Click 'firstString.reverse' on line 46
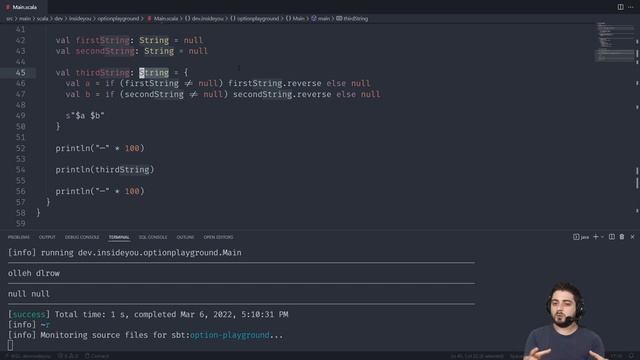640x360 pixels. [x=275, y=83]
